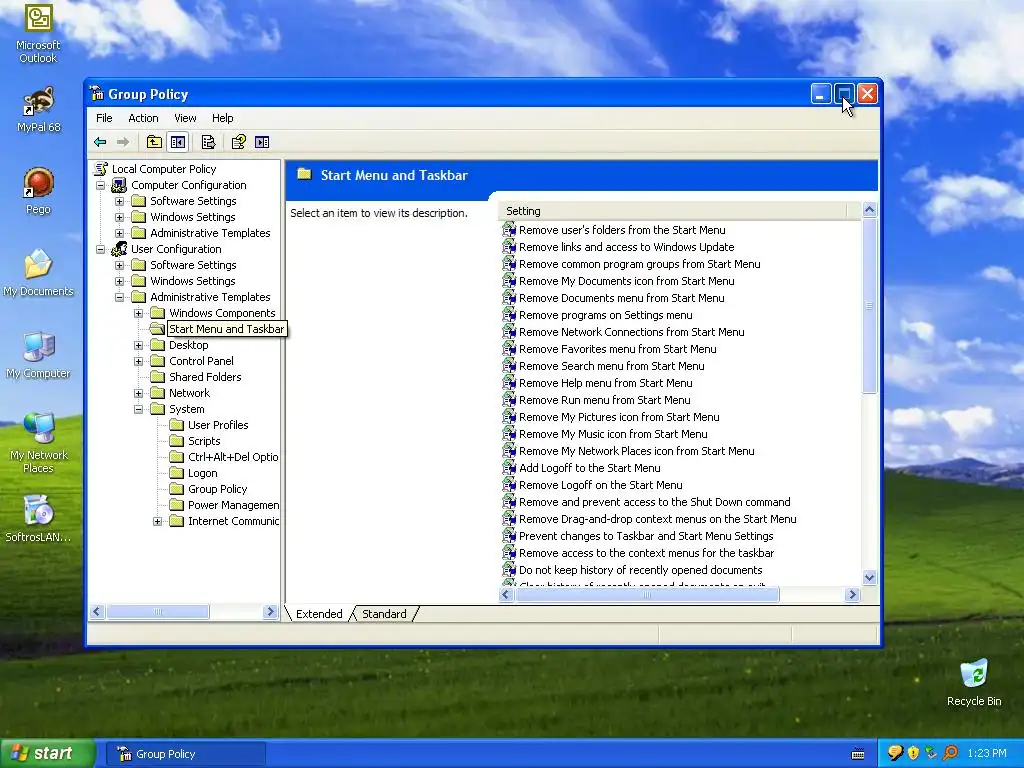
Task: Click the settings list scroll up arrow
Action: click(869, 210)
